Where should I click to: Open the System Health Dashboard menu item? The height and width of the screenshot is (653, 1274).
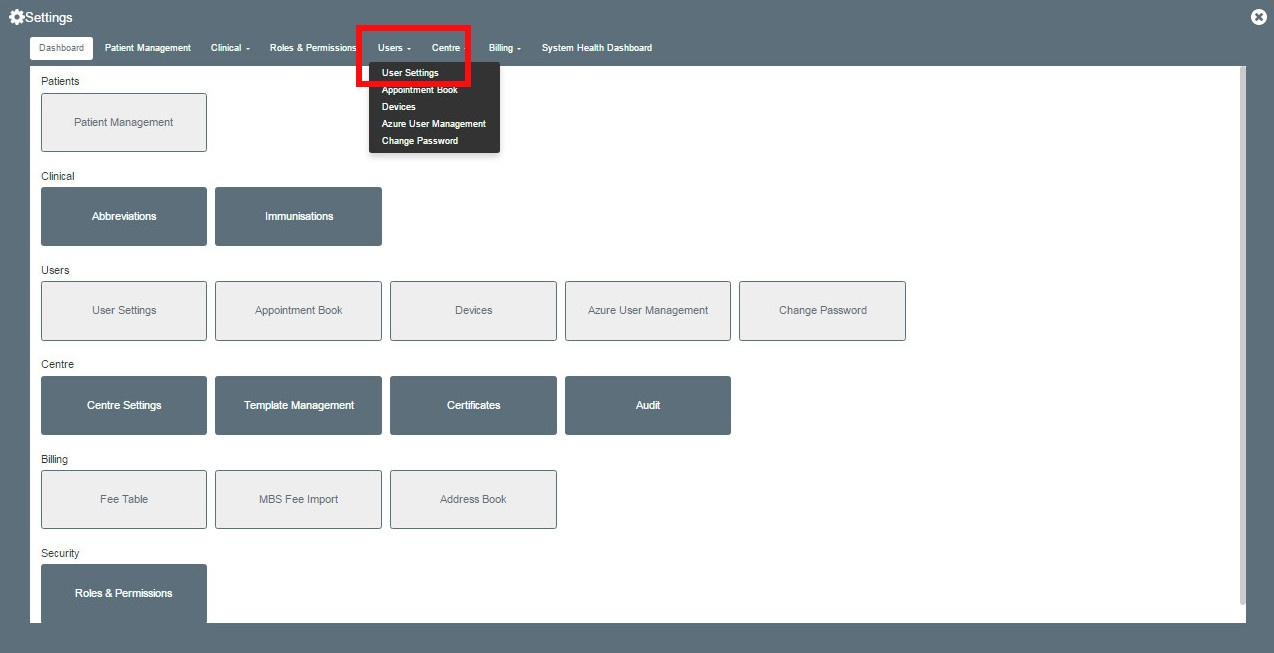click(596, 47)
